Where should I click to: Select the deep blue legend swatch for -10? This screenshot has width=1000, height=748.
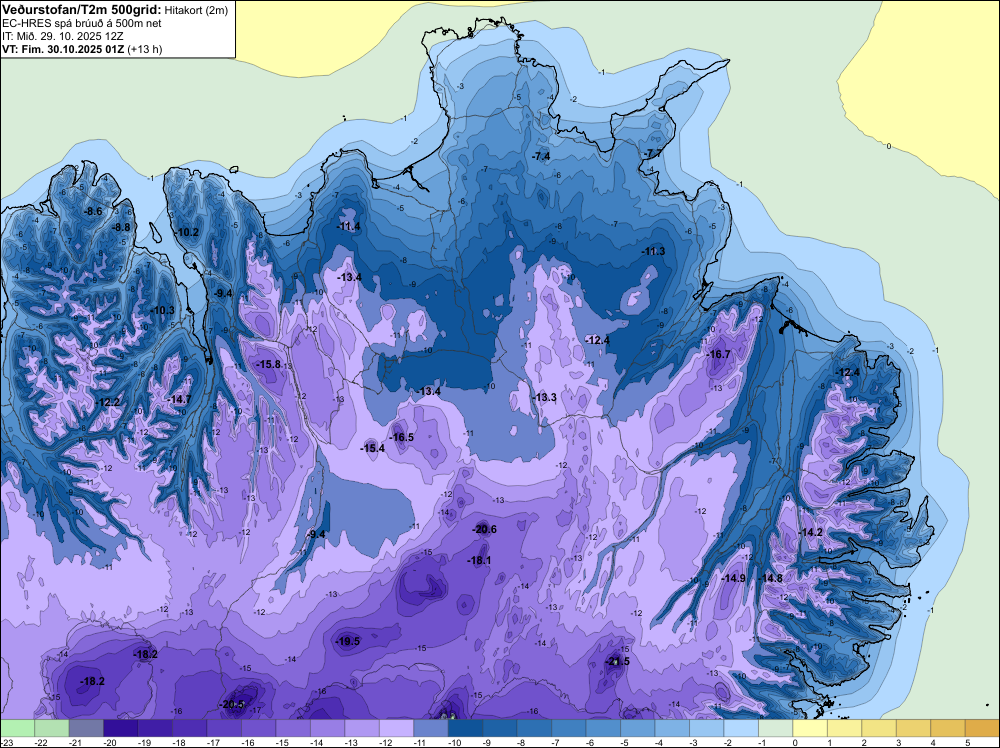pyautogui.click(x=465, y=728)
